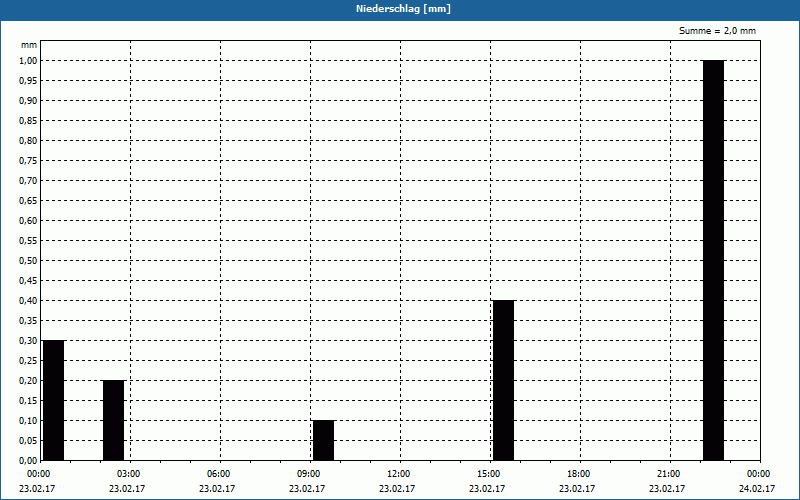
Task: Select the 0,90 y-axis value
Action: [28, 101]
